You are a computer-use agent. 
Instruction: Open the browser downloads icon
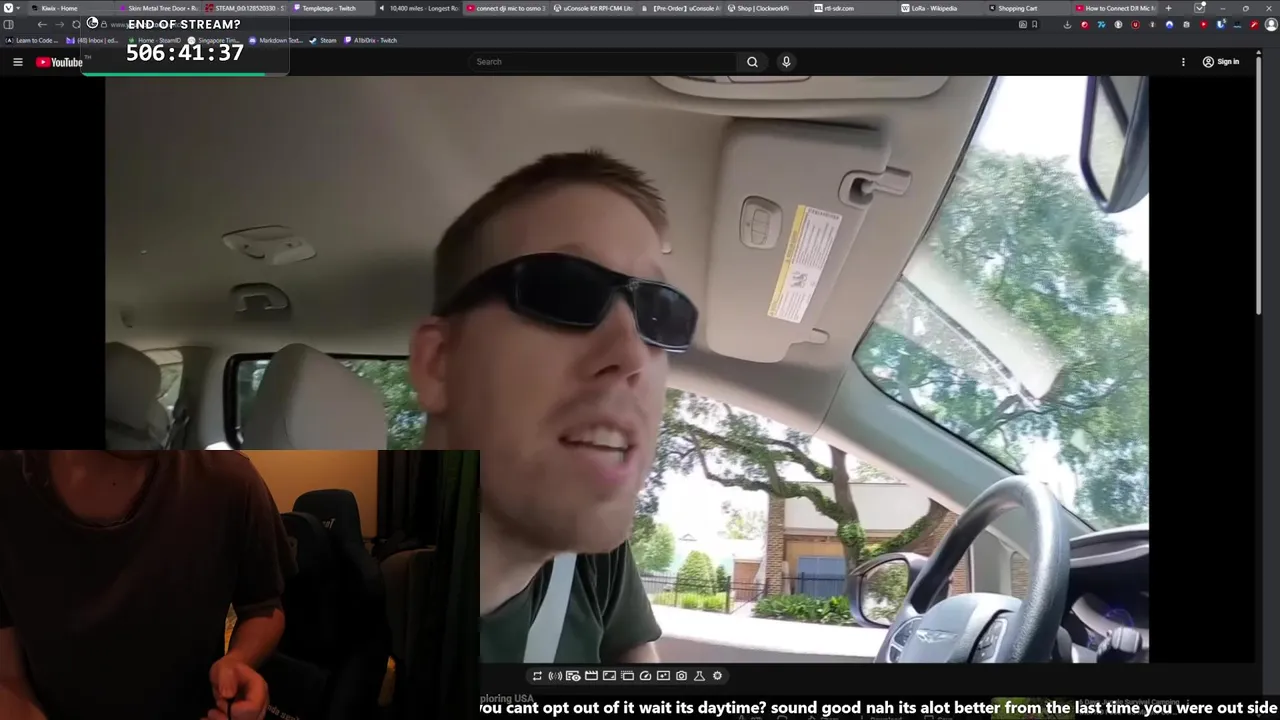(x=1068, y=24)
